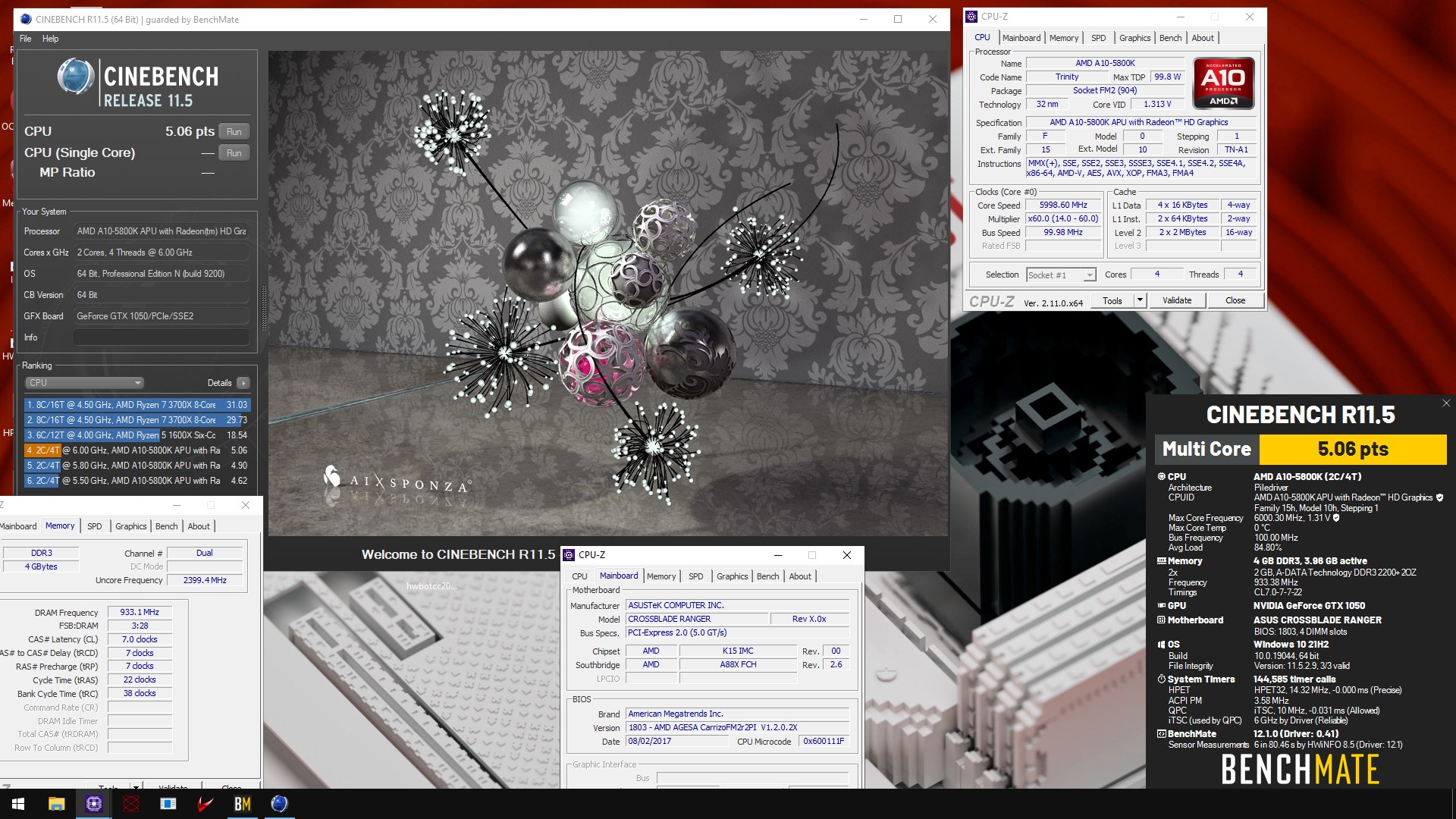Select ranking row 1 Ryzen 7 3700X 31.03
The width and height of the screenshot is (1456, 819).
pos(137,405)
